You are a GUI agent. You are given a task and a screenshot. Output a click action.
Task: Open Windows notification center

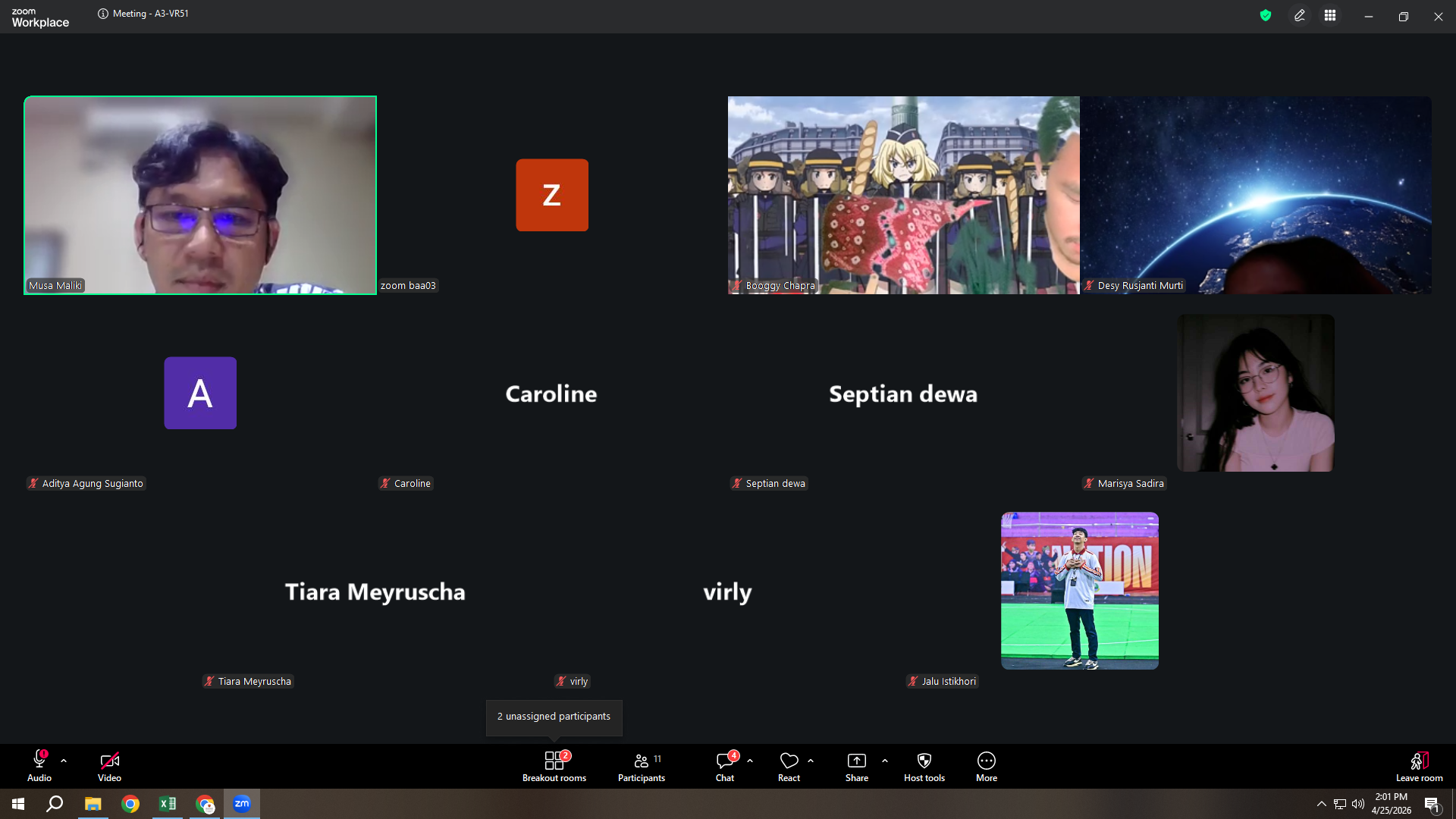tap(1432, 804)
